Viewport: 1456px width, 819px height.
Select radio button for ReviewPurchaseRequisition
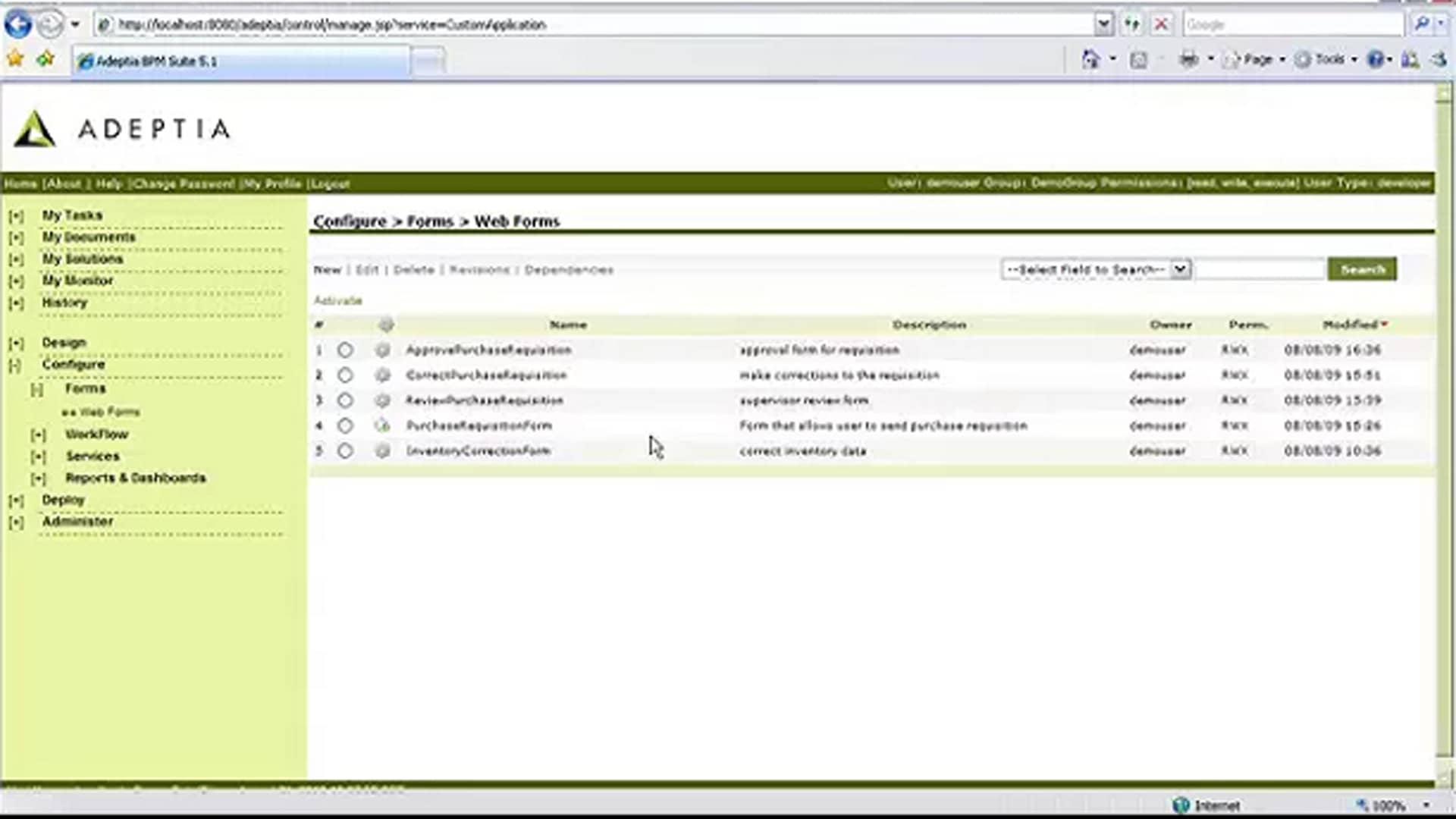(345, 400)
